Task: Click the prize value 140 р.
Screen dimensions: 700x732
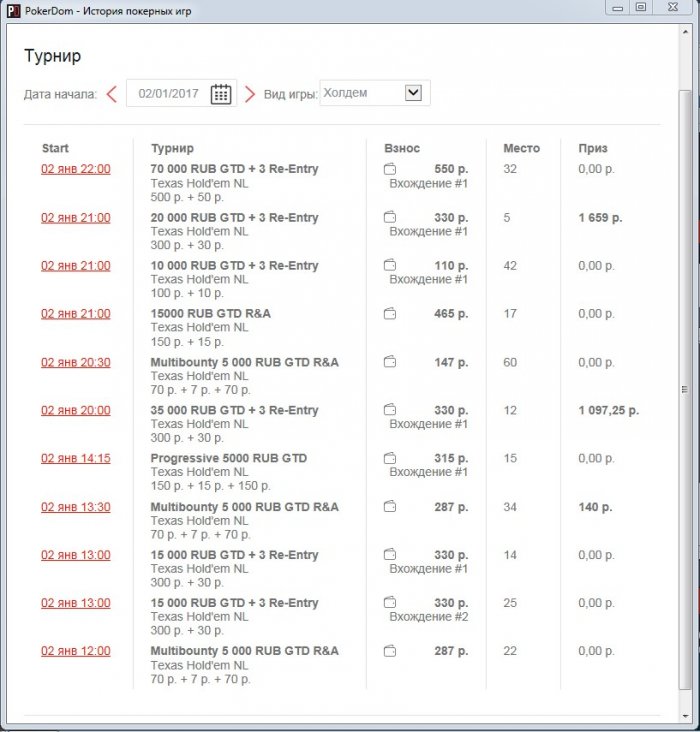Action: point(595,507)
